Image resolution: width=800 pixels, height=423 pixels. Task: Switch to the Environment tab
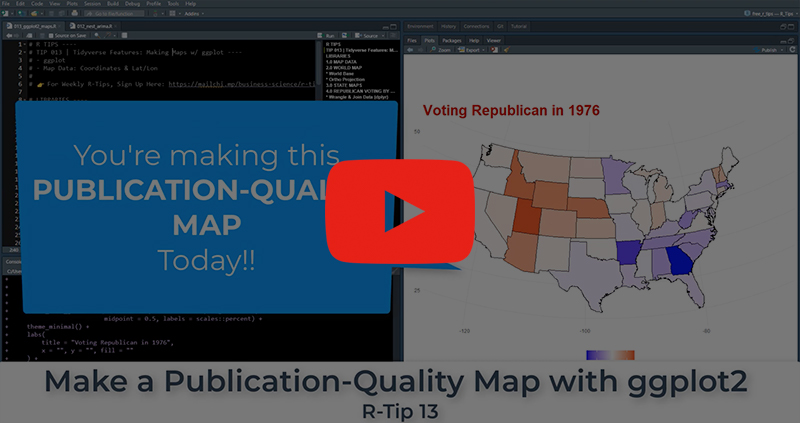point(420,27)
